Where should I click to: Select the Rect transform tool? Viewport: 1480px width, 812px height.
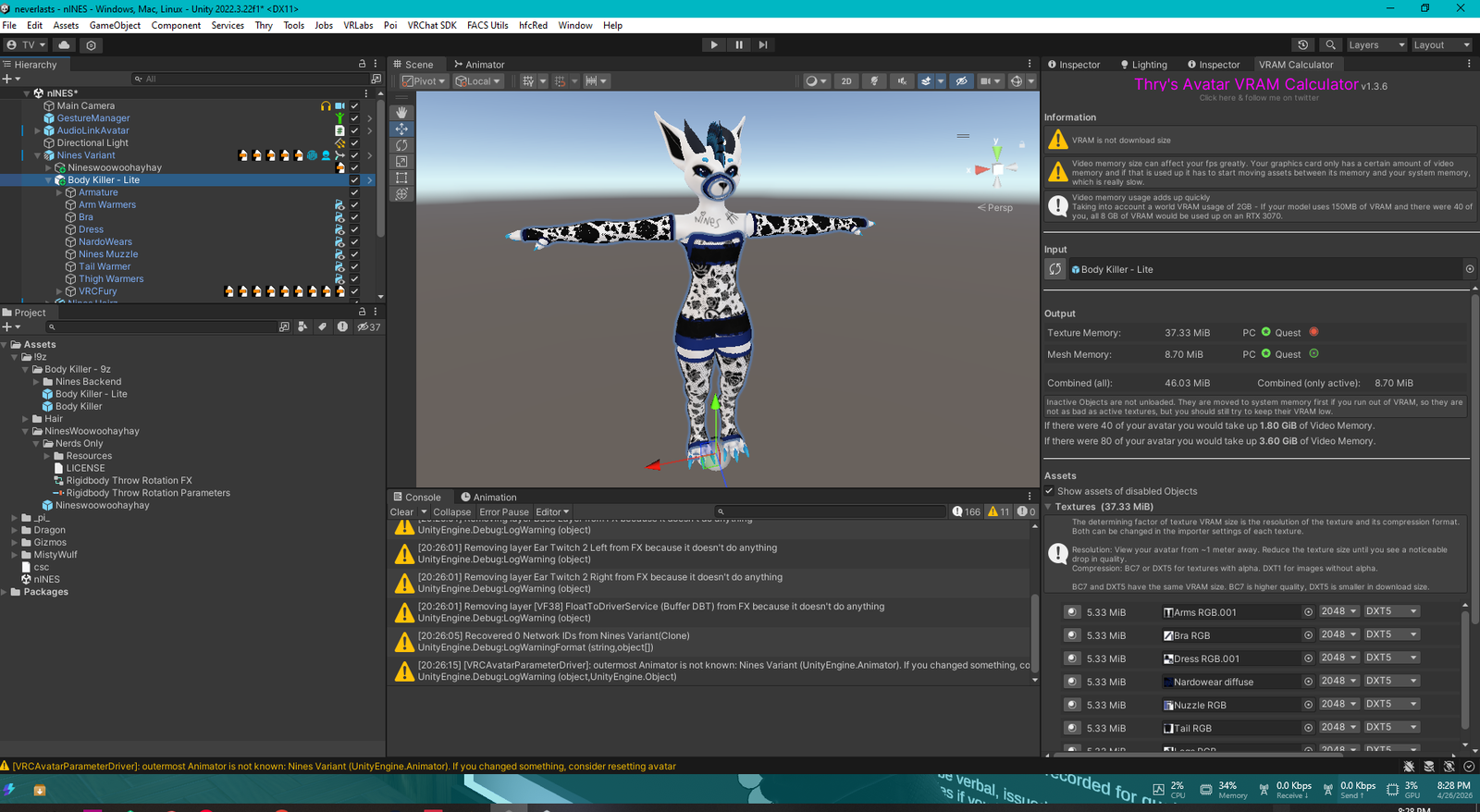click(401, 178)
